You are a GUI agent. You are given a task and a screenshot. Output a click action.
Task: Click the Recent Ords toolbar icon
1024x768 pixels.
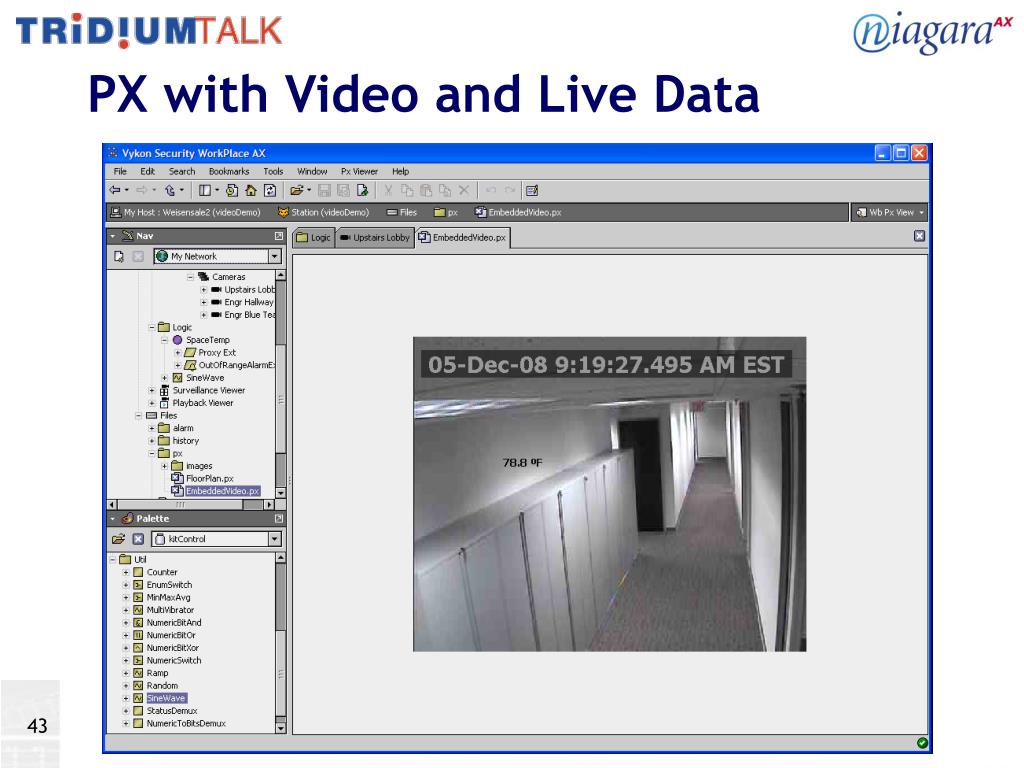(x=232, y=190)
